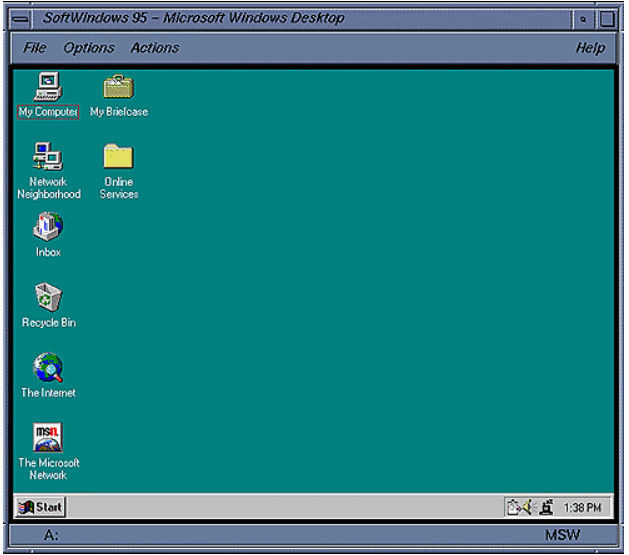Click the MSW status bar label

pyautogui.click(x=562, y=535)
